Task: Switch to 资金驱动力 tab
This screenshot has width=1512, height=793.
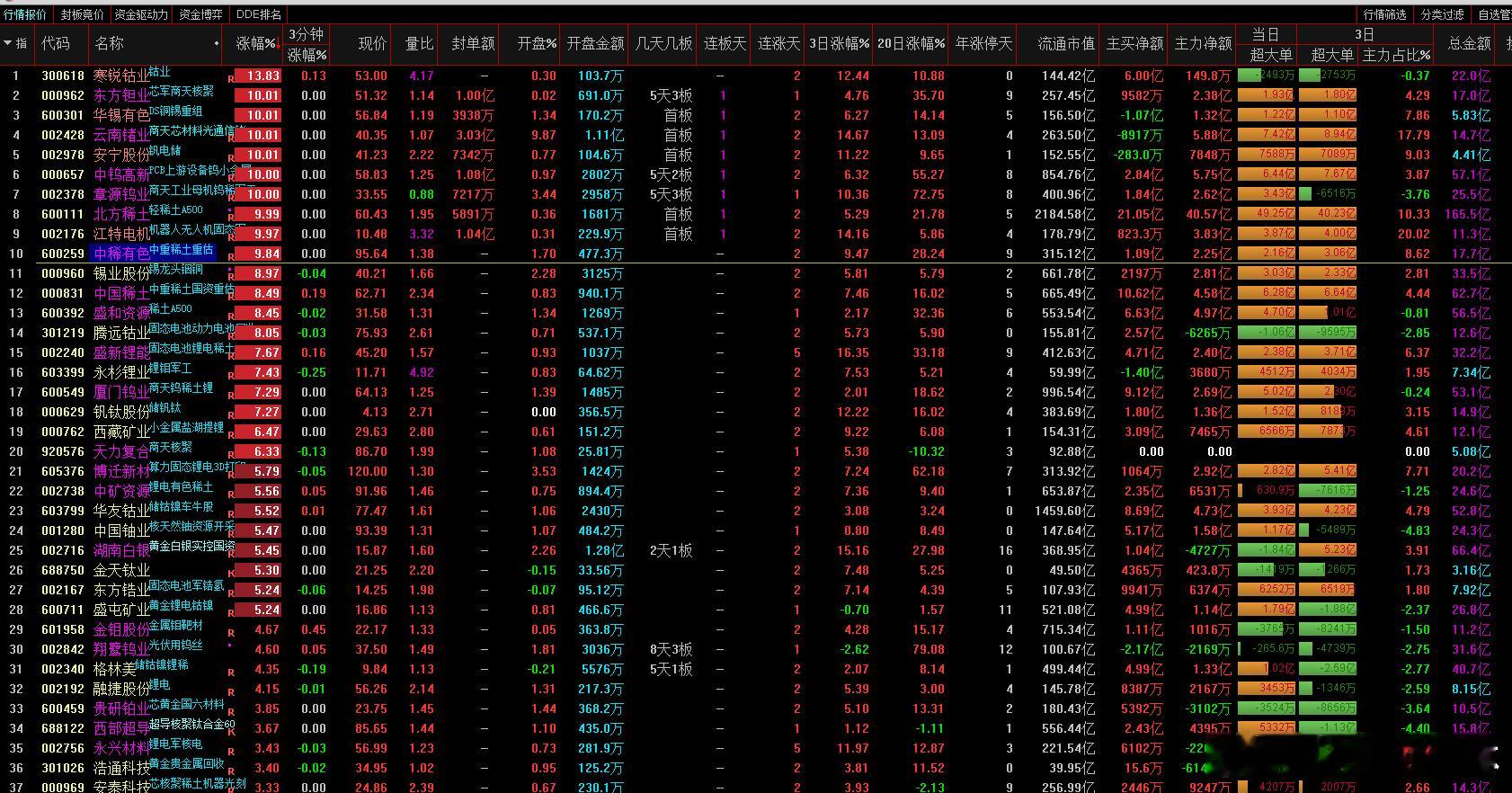Action: pos(141,14)
